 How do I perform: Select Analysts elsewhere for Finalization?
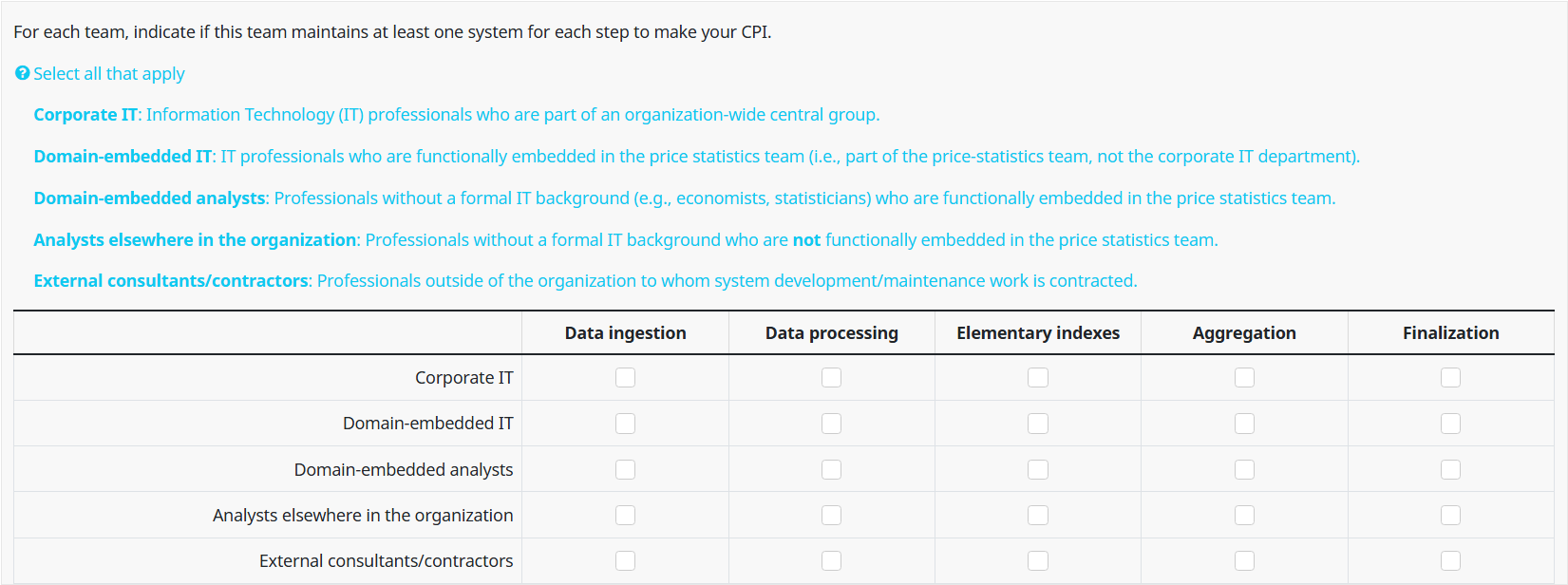click(1450, 515)
